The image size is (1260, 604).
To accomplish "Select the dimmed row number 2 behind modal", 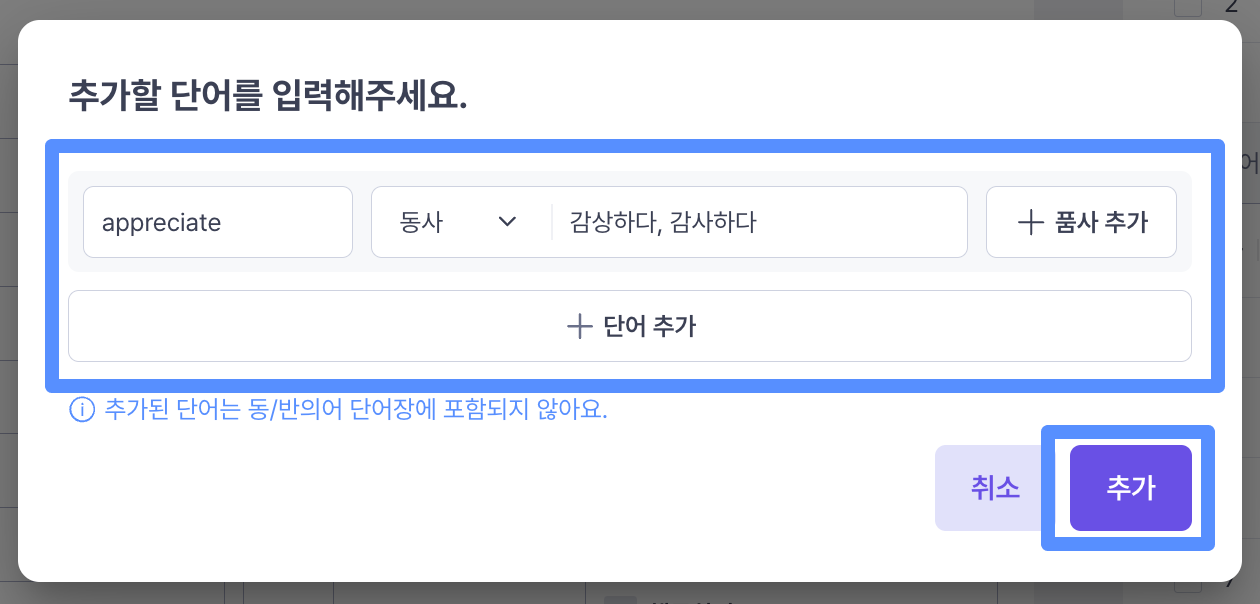I will point(1232,6).
